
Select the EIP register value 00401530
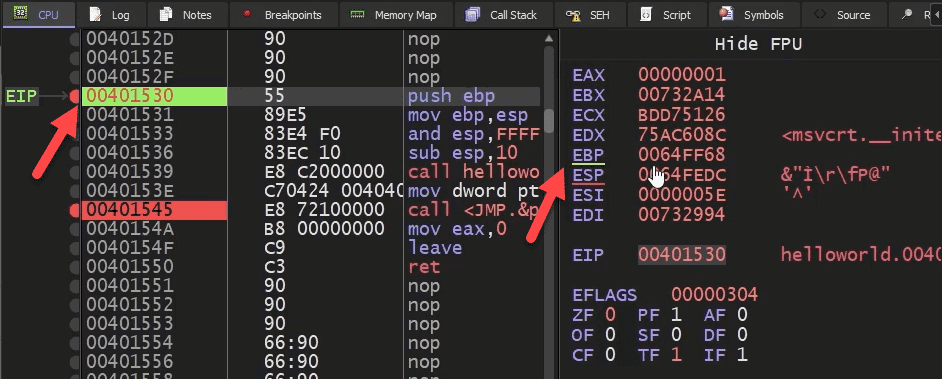(682, 255)
